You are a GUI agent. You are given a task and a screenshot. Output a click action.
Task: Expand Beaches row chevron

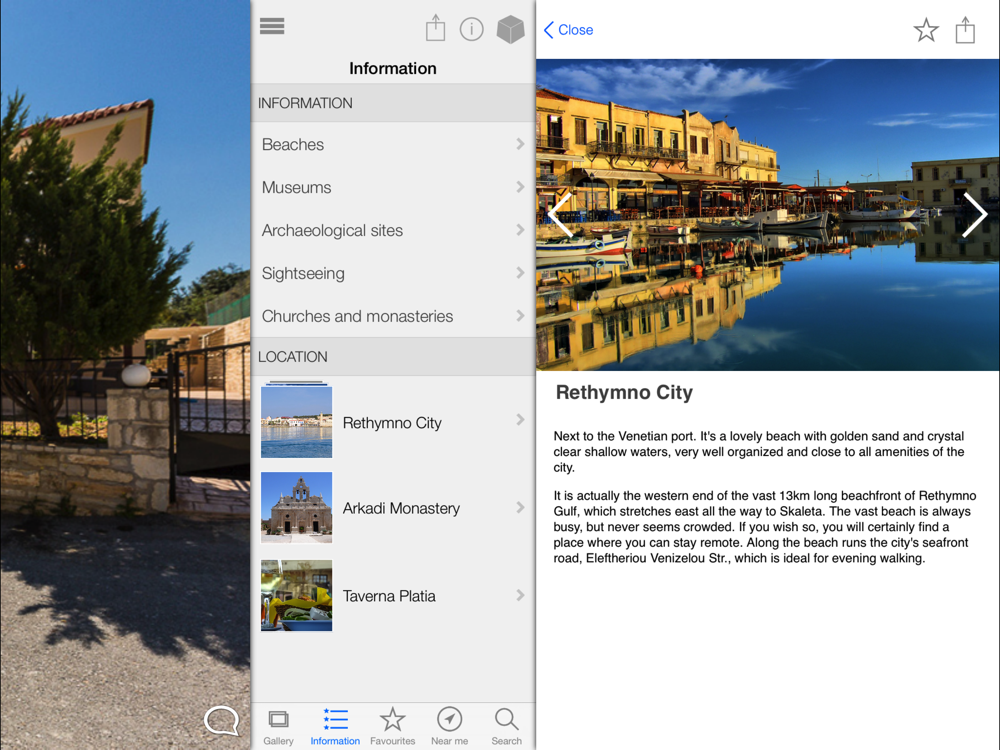coord(520,144)
